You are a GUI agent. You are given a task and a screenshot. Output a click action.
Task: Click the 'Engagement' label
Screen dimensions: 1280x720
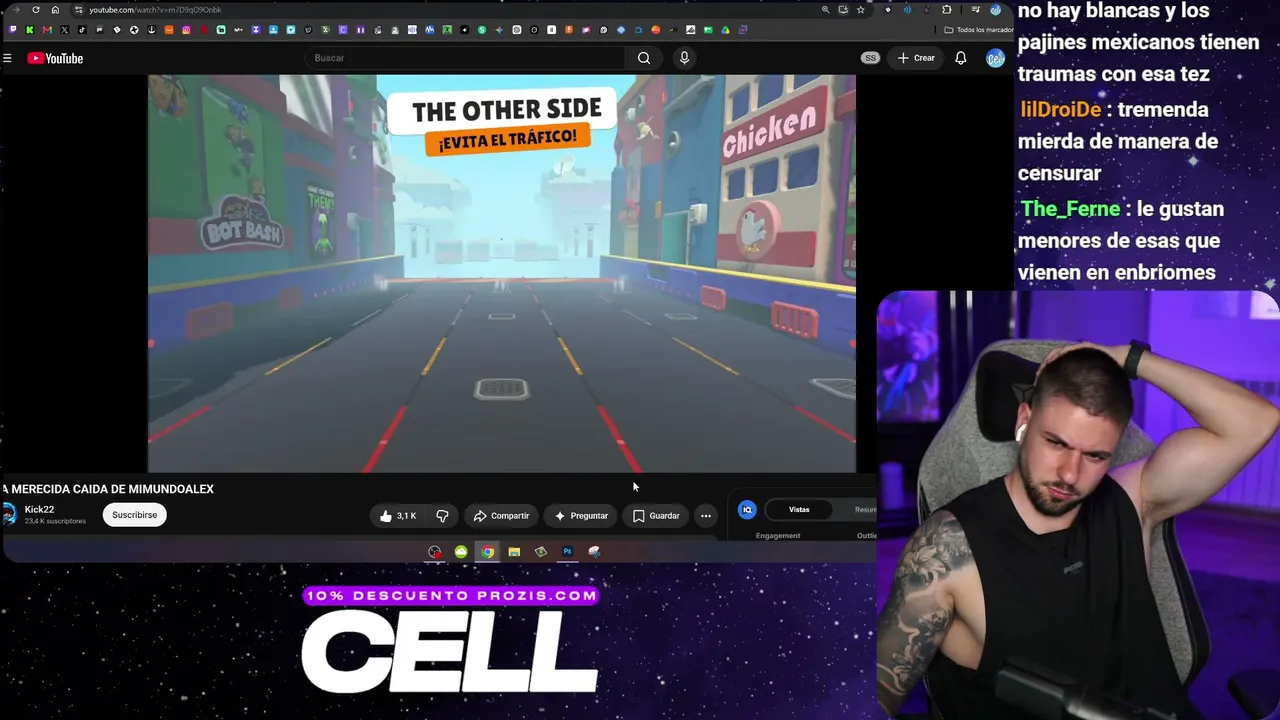tap(778, 536)
